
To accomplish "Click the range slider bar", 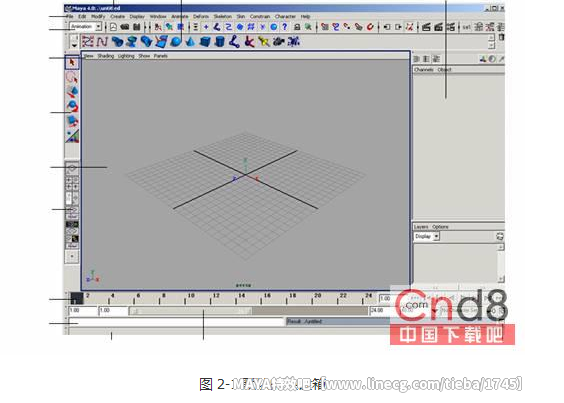I will coord(191,311).
